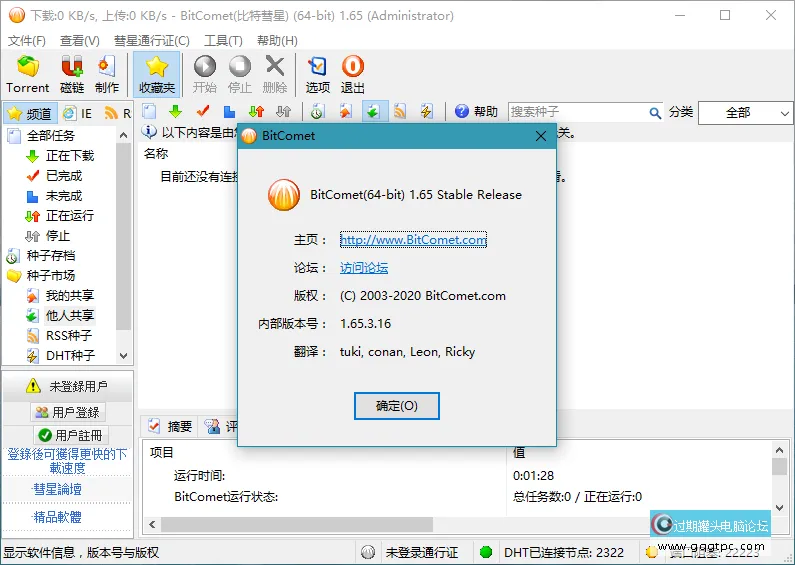Open the http://www.BitComet.com homepage link
This screenshot has width=795, height=565.
[413, 239]
